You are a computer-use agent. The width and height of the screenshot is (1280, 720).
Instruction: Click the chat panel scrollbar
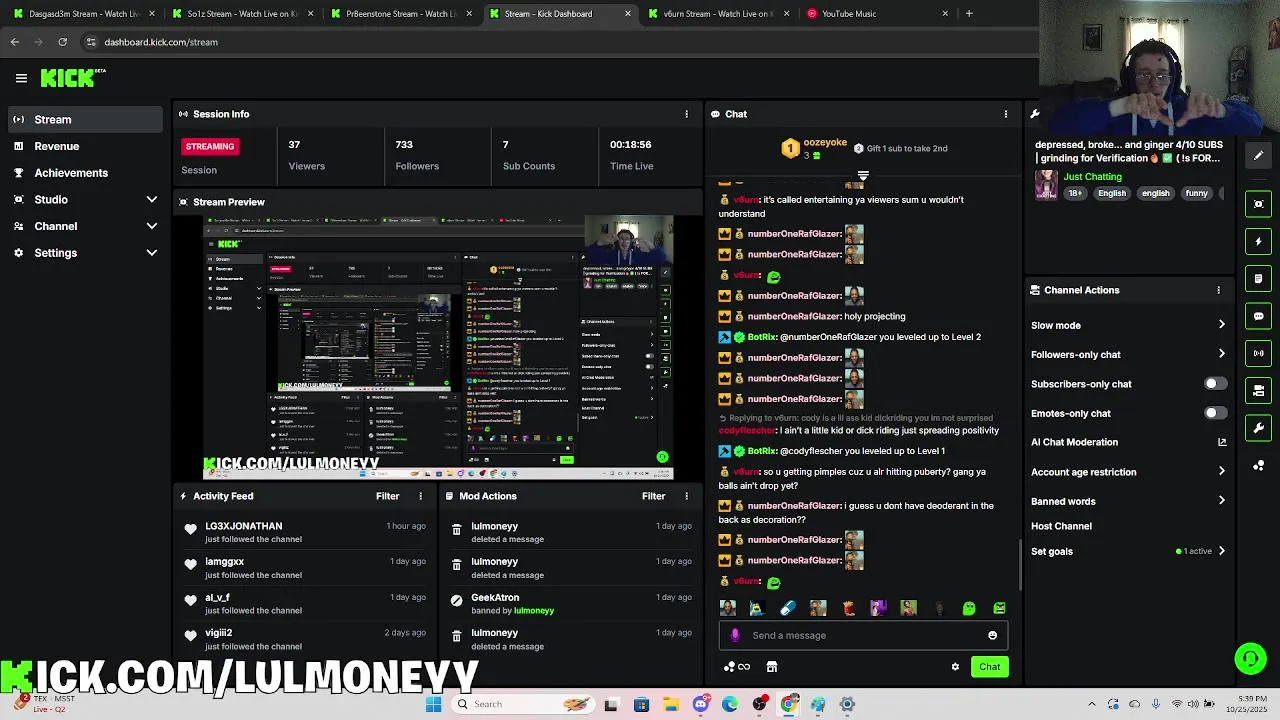click(x=1019, y=565)
